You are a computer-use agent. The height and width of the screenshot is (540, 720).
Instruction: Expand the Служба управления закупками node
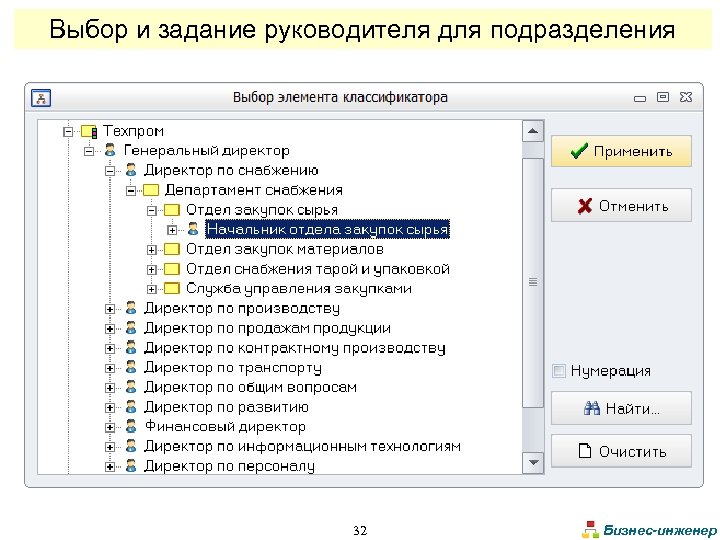click(x=152, y=290)
